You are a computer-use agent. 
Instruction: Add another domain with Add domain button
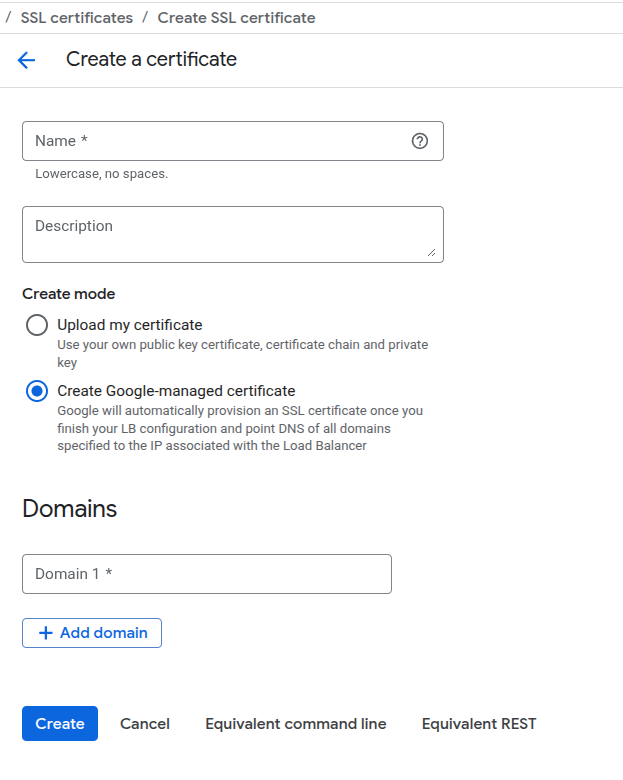(92, 633)
